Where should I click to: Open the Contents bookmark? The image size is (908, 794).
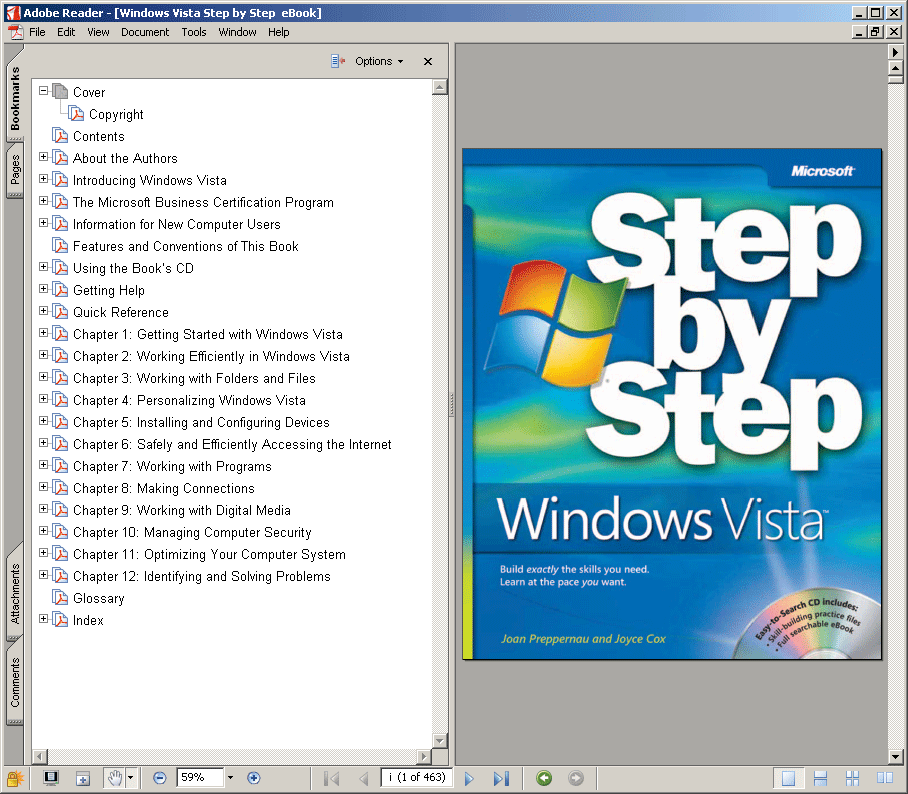98,136
